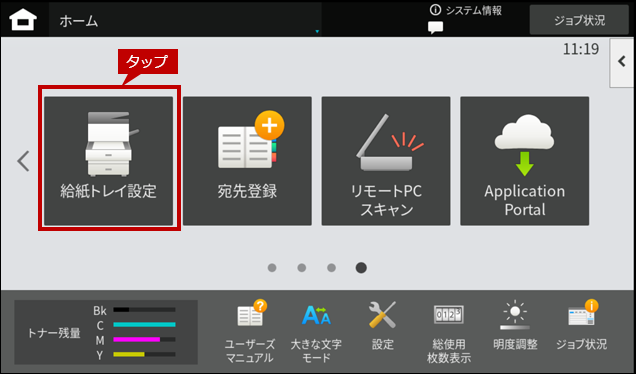636x374 pixels.
Task: Click ジョブ状況 button at top right
Action: (579, 20)
